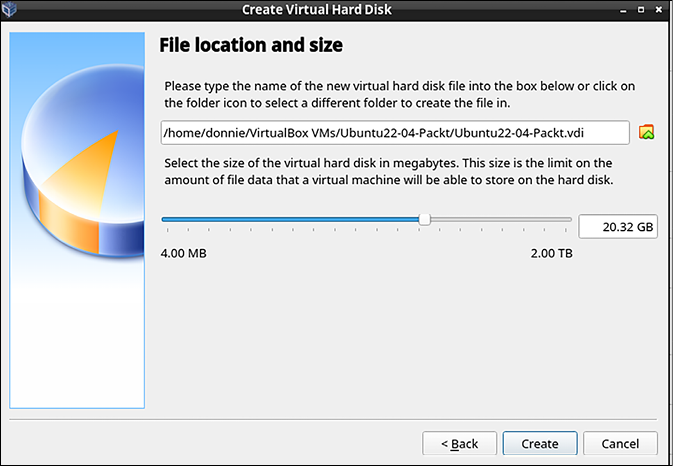Minimize the Create Virtual Hard Disk window
The height and width of the screenshot is (466, 673).
coord(623,10)
